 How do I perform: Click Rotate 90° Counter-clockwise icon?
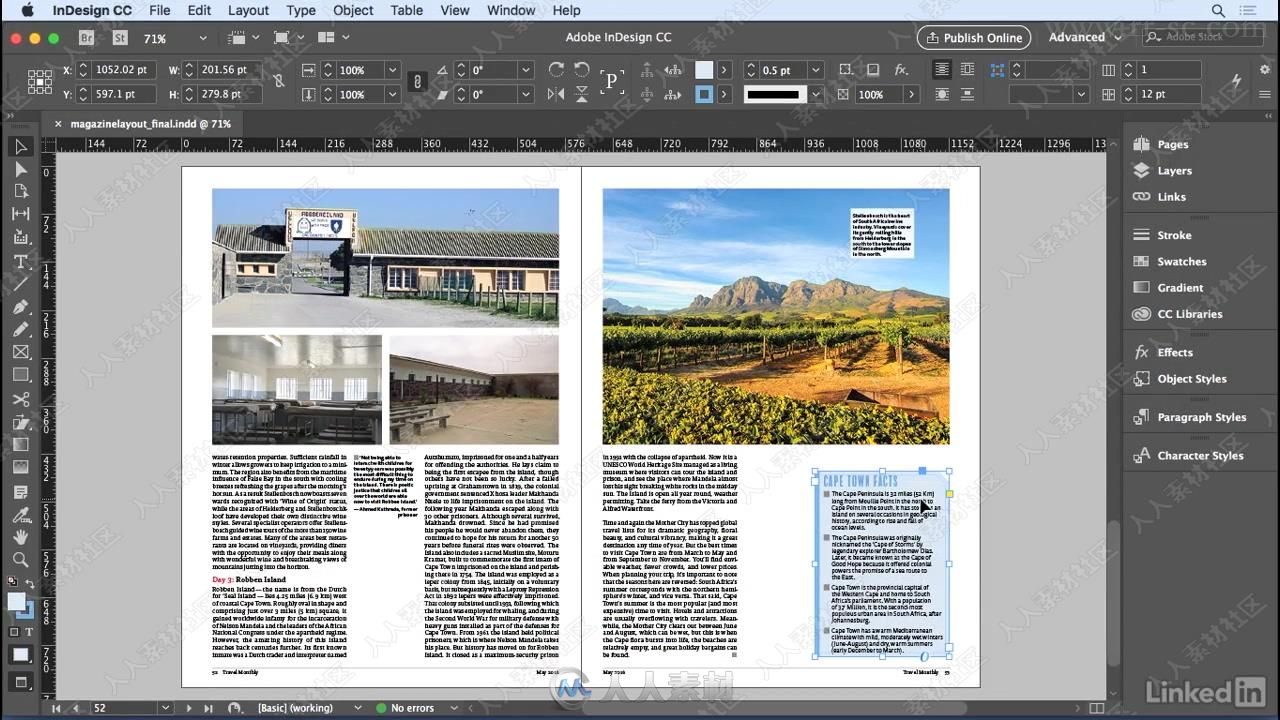pyautogui.click(x=582, y=69)
